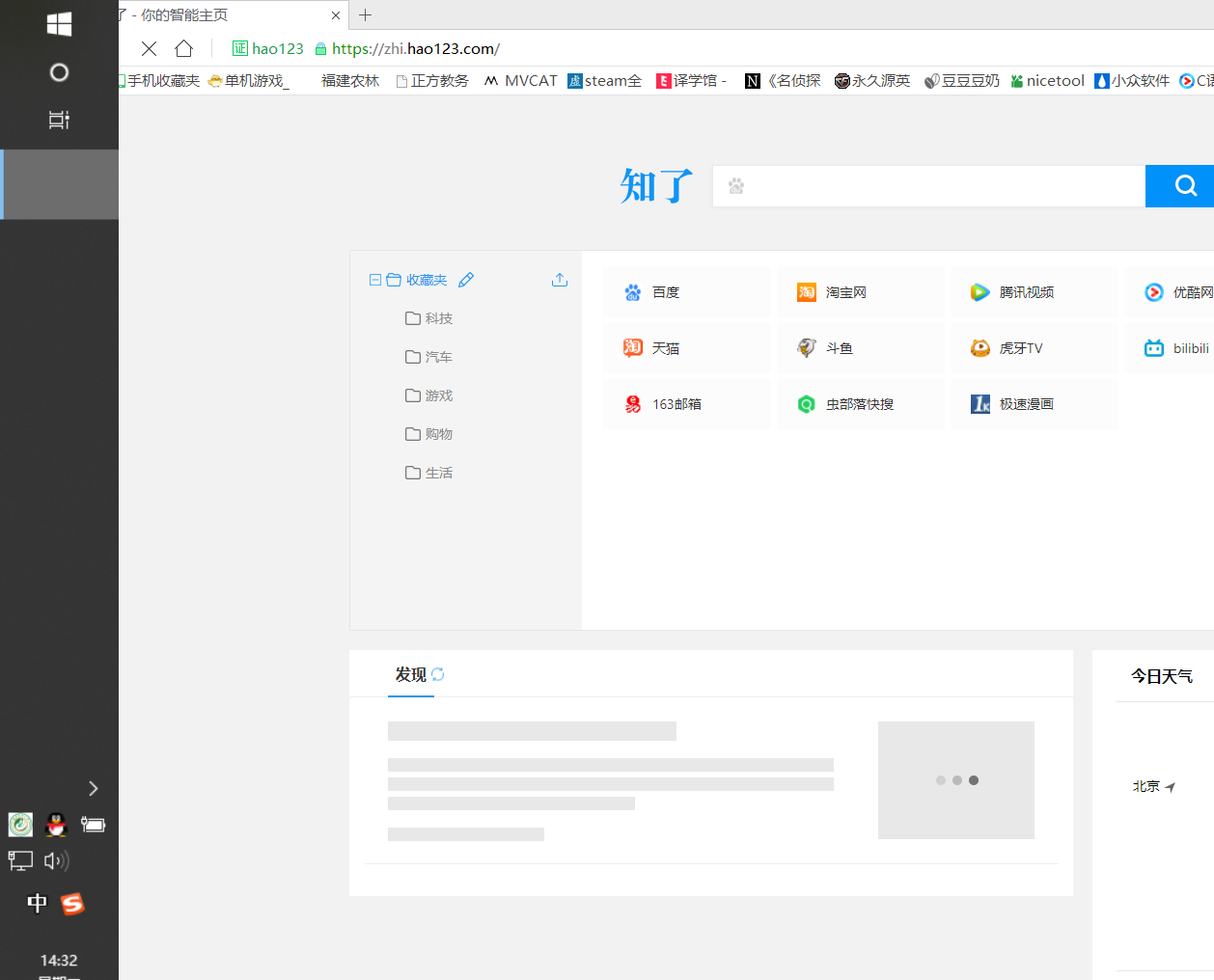Open 正方教务 bookmark
The image size is (1214, 980).
click(x=432, y=81)
